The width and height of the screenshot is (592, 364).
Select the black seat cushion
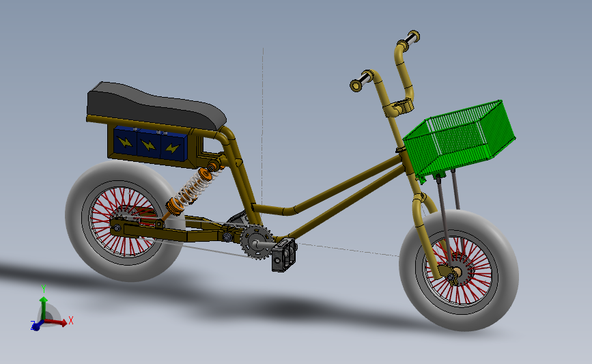click(156, 105)
